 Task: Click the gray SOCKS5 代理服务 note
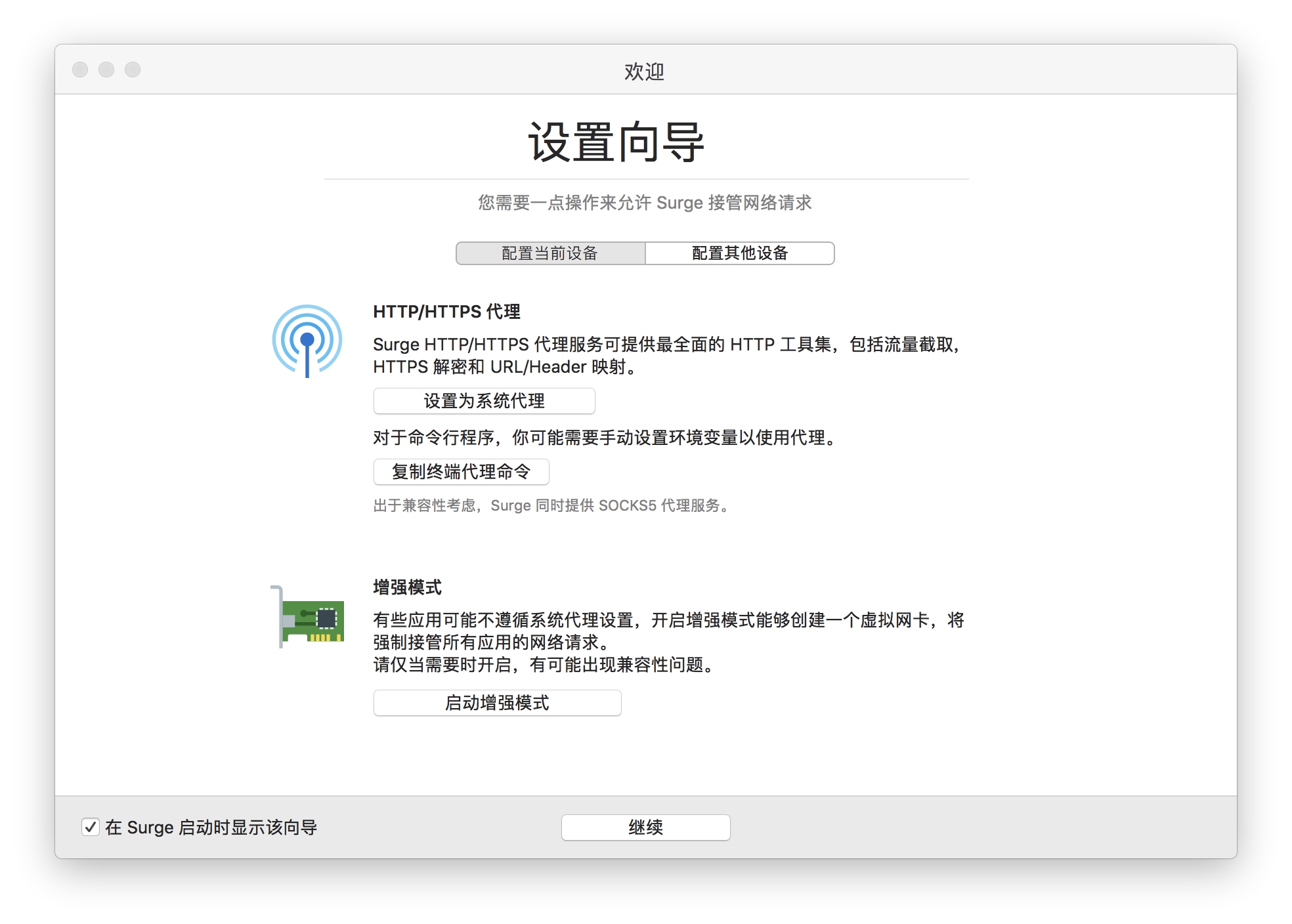click(x=551, y=506)
